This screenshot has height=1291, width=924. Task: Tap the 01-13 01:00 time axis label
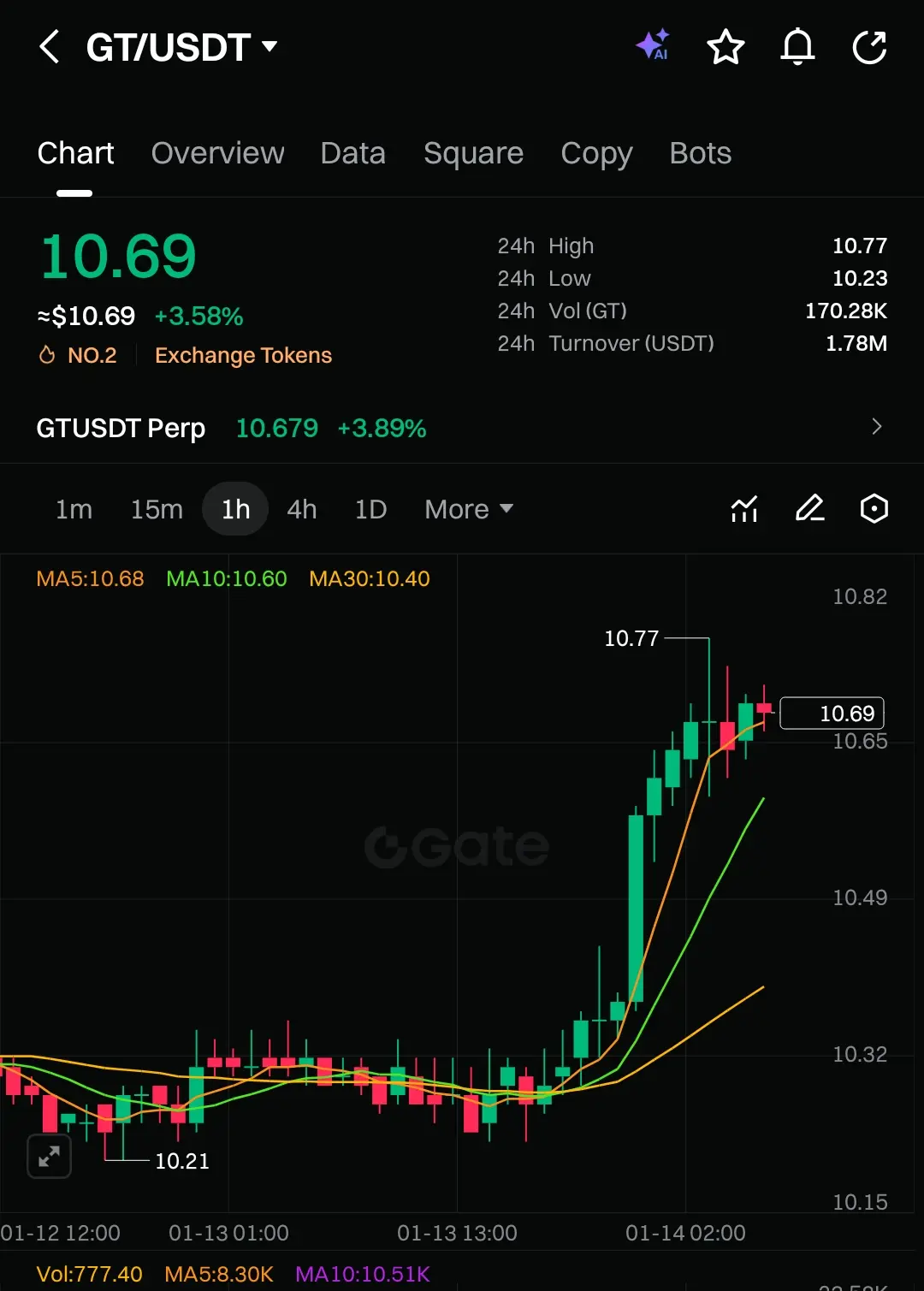(228, 1233)
